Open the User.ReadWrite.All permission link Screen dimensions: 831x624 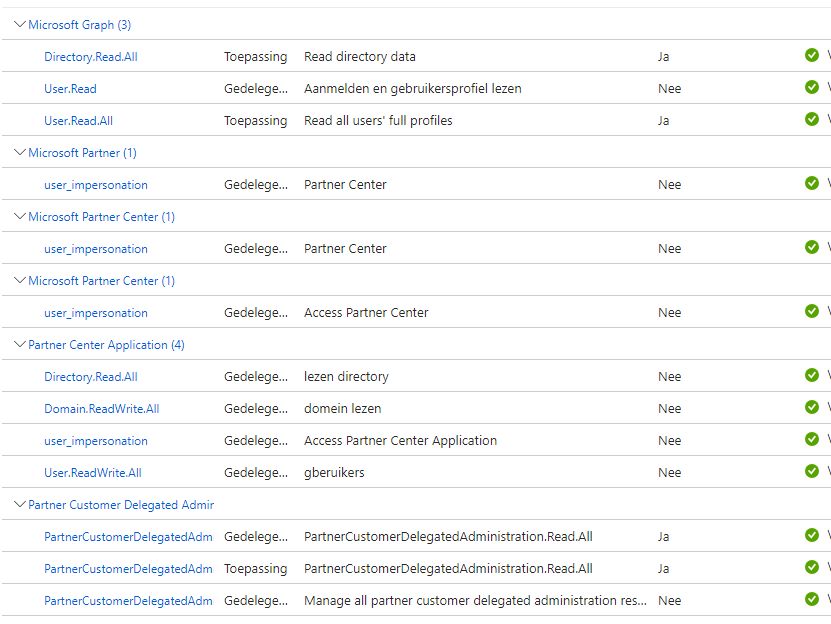pos(93,473)
